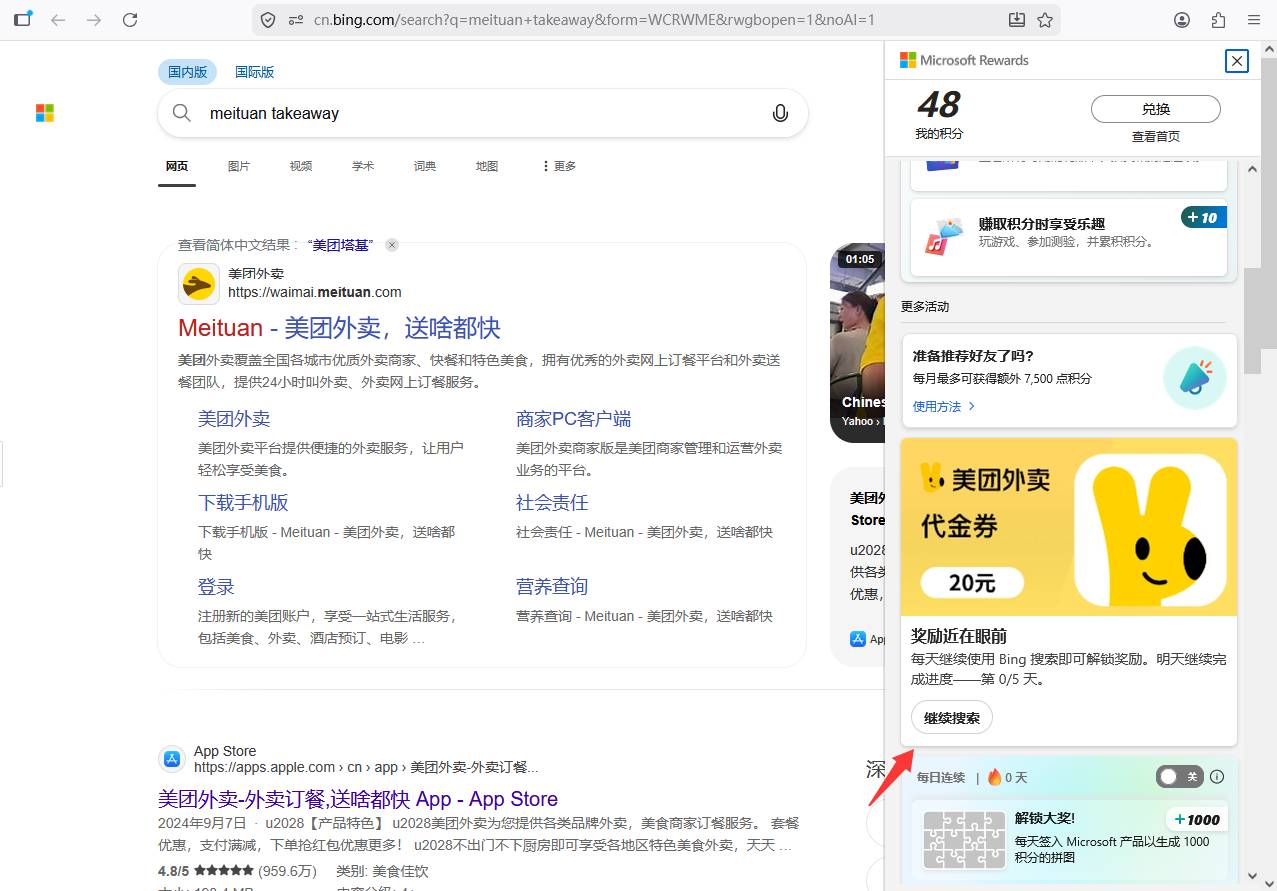Open the 社会责任 sitelink
The height and width of the screenshot is (891, 1277).
(x=552, y=503)
